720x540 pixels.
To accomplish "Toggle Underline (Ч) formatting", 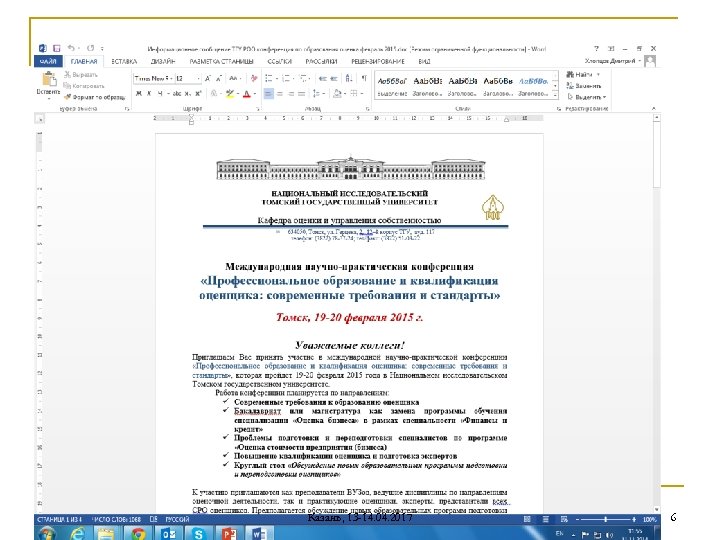I will point(160,94).
